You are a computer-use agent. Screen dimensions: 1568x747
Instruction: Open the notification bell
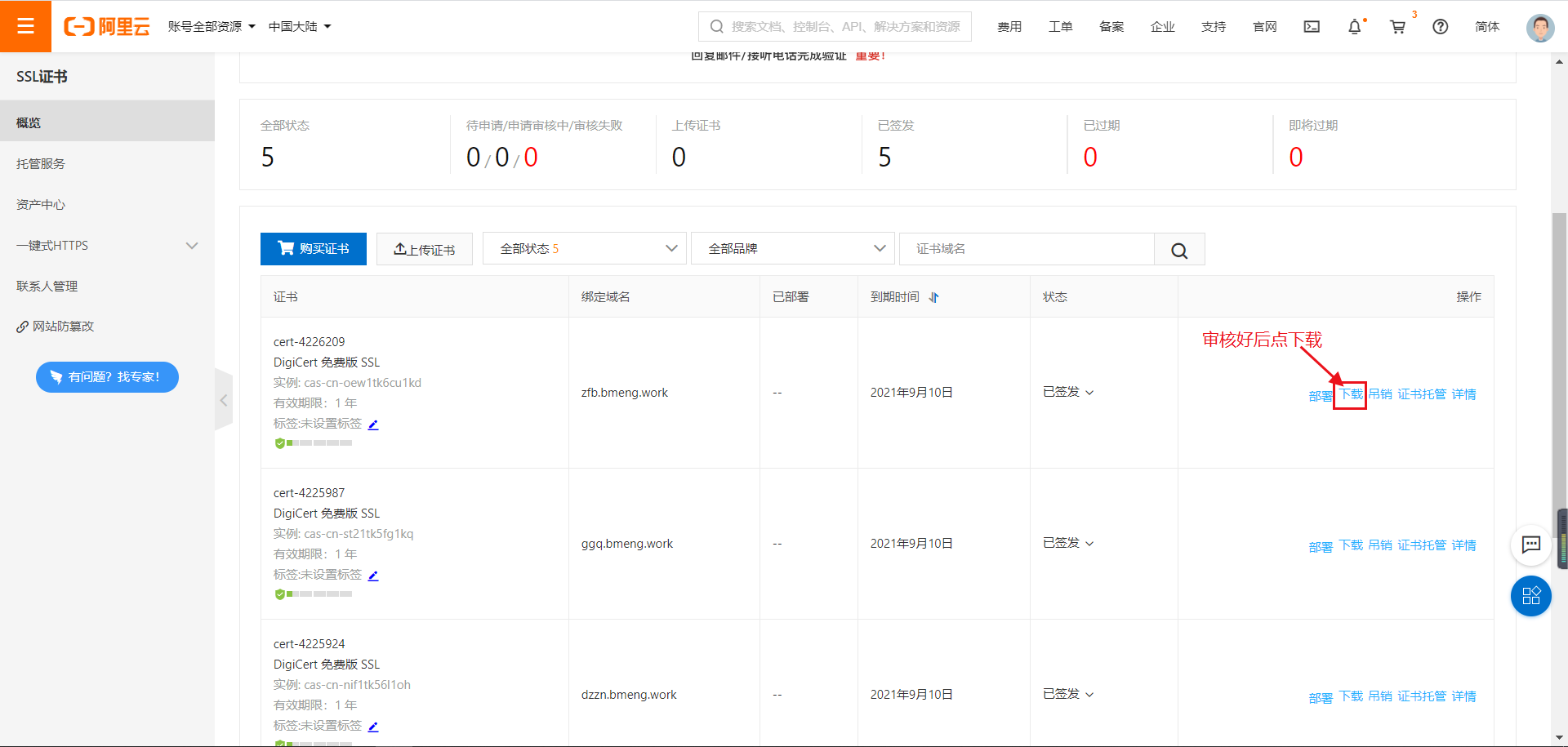(1354, 27)
